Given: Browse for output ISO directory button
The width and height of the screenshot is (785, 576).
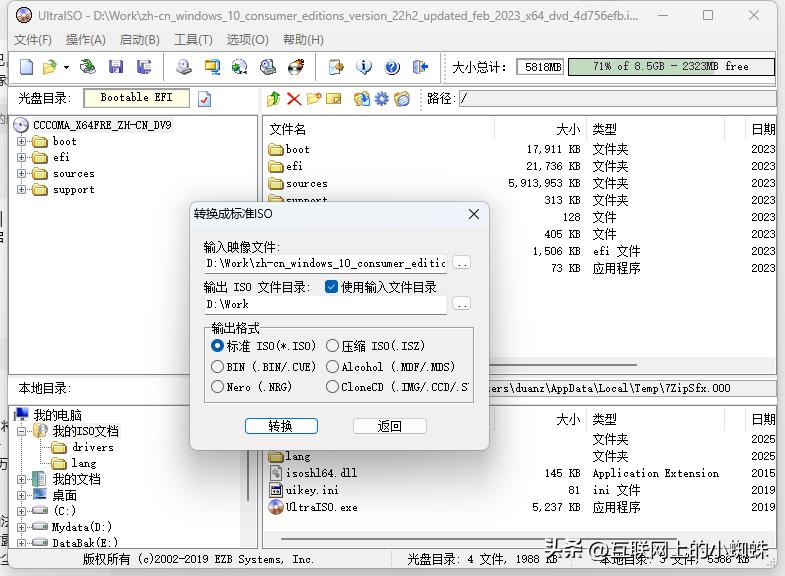Looking at the screenshot, I should [x=461, y=304].
